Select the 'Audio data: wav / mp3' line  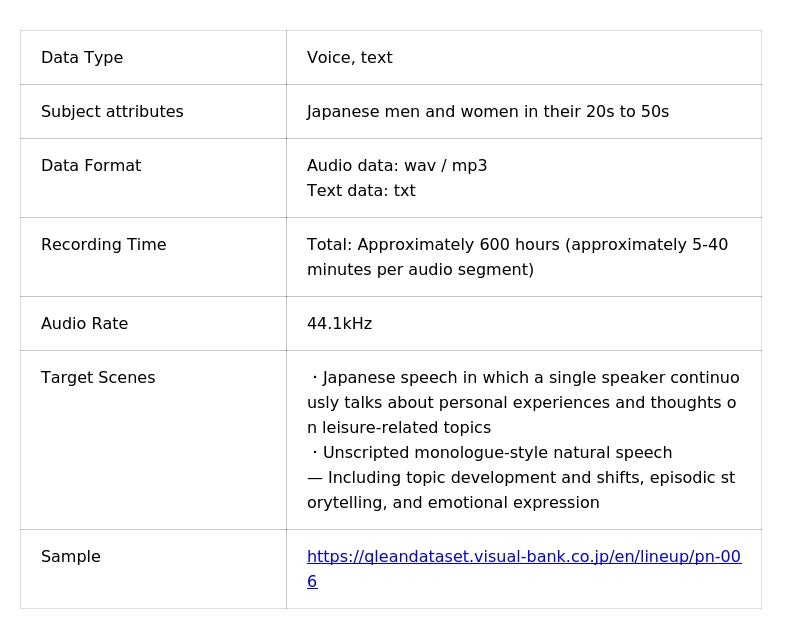[x=397, y=166]
